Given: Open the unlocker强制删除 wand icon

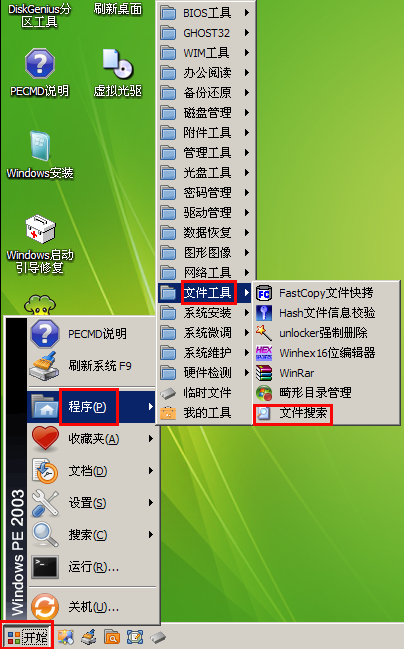Looking at the screenshot, I should click(264, 333).
